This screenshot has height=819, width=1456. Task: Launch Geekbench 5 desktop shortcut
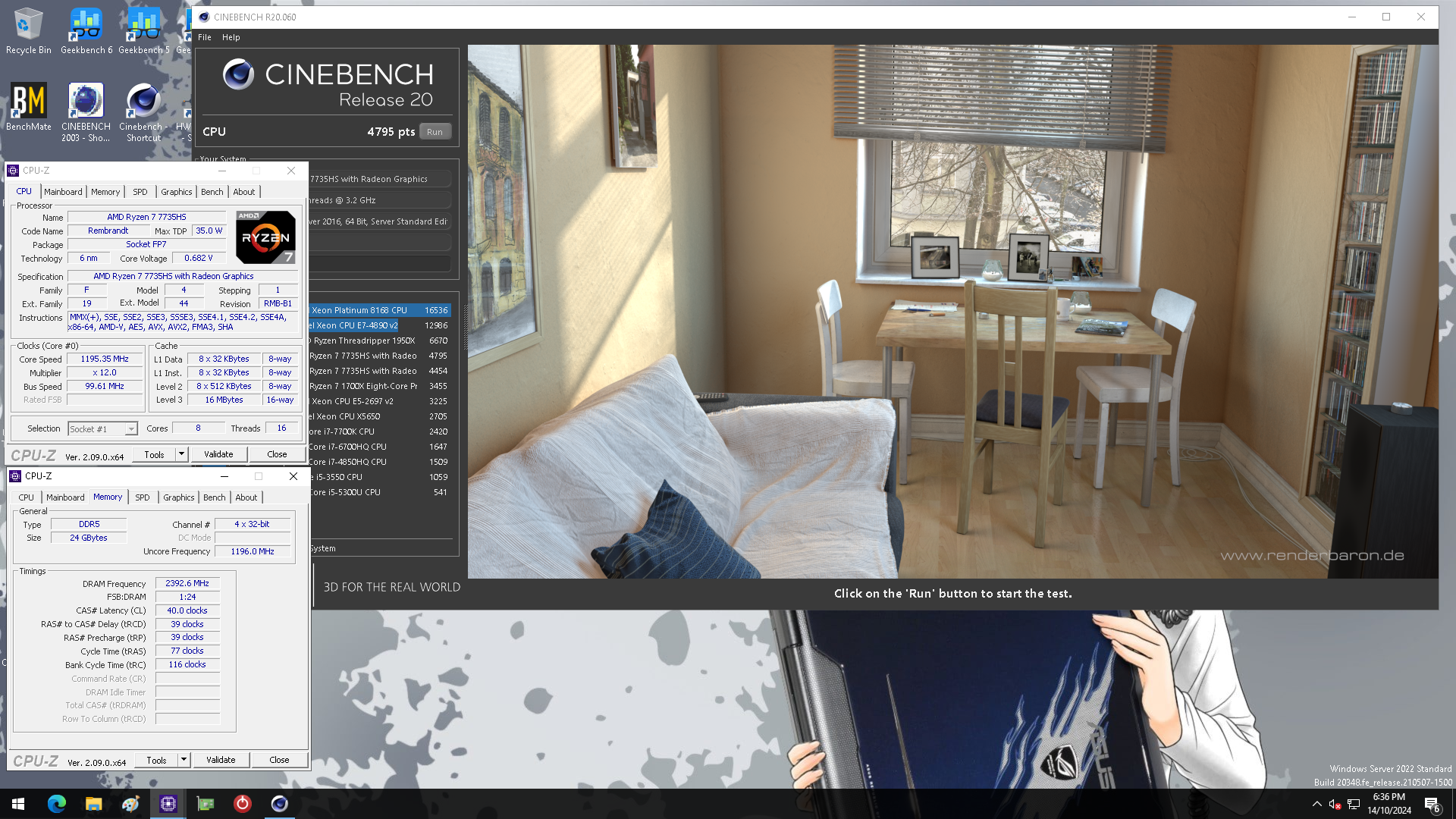[x=144, y=31]
